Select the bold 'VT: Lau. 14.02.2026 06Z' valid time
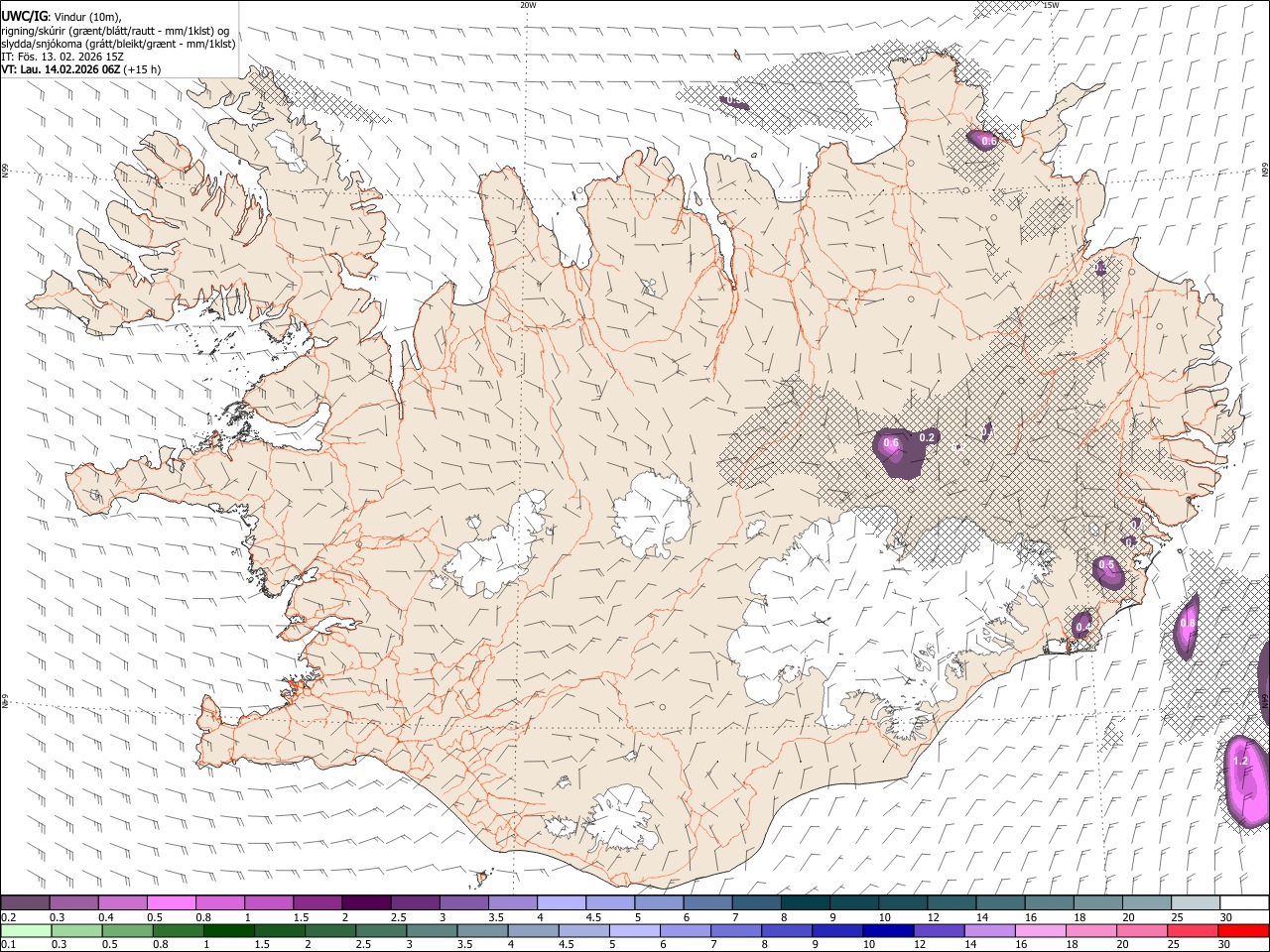 point(61,70)
